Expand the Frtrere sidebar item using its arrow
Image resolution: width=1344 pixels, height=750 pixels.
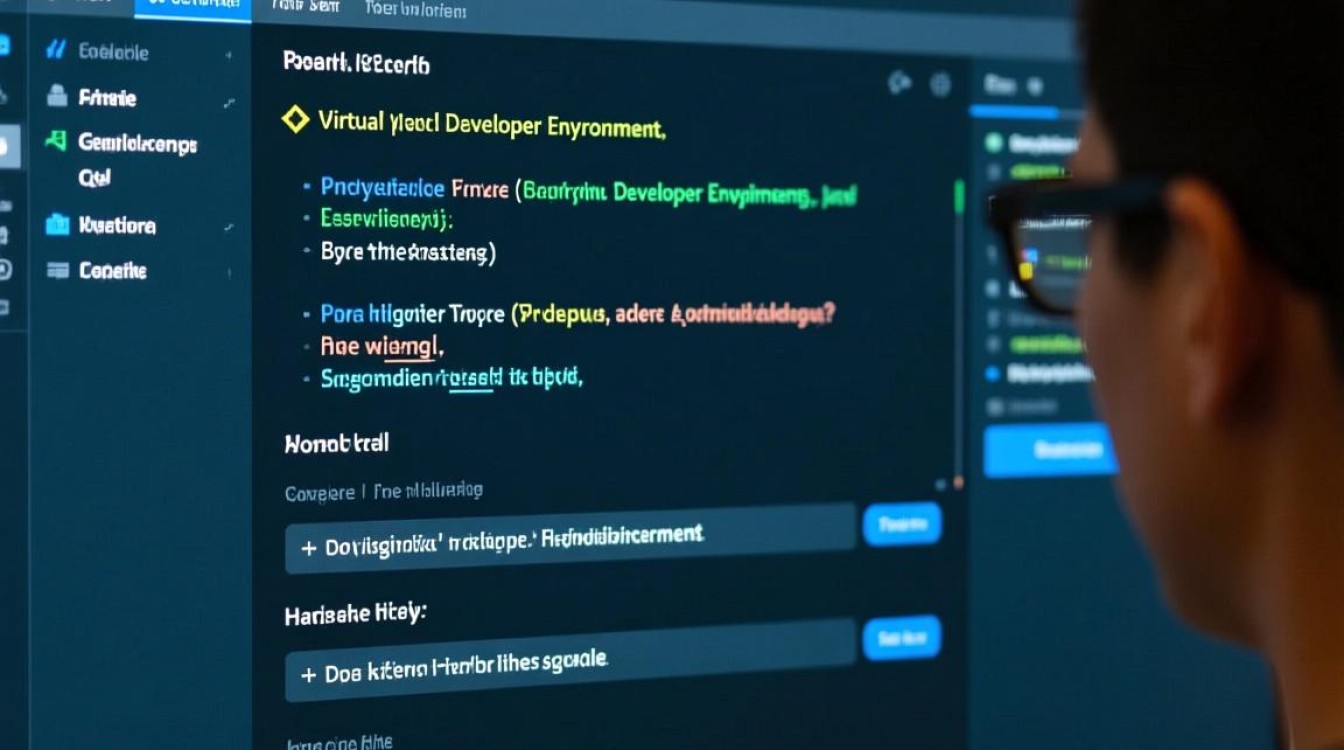tap(229, 102)
